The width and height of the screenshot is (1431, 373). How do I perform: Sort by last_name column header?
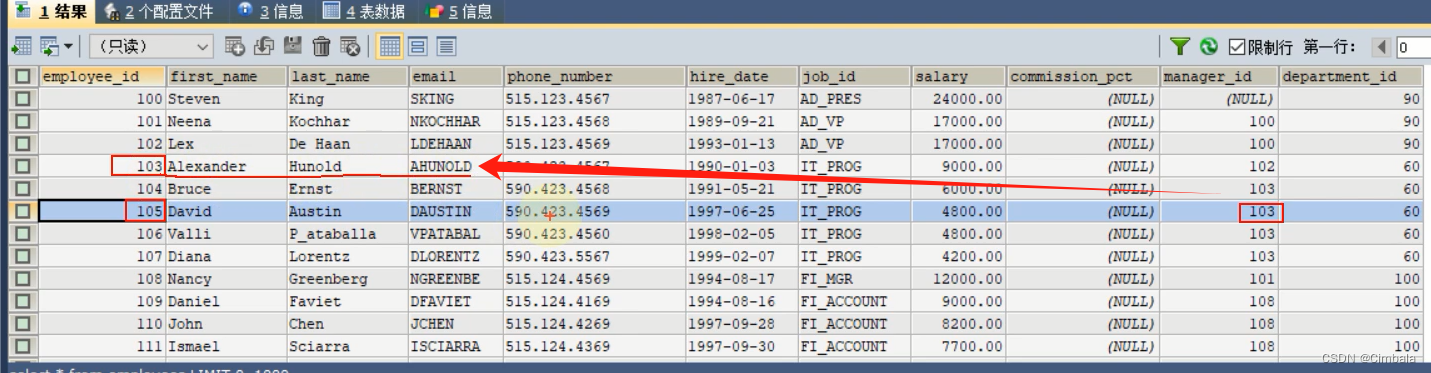tap(347, 77)
